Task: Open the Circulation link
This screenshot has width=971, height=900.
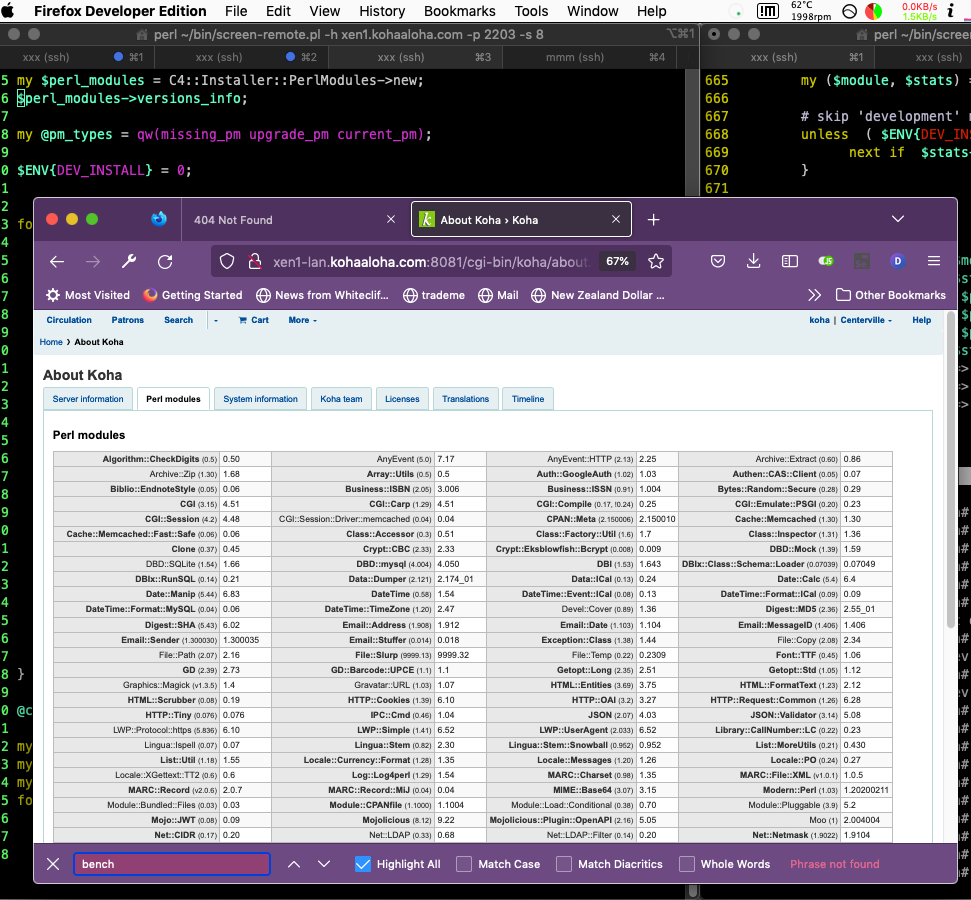Action: point(69,320)
